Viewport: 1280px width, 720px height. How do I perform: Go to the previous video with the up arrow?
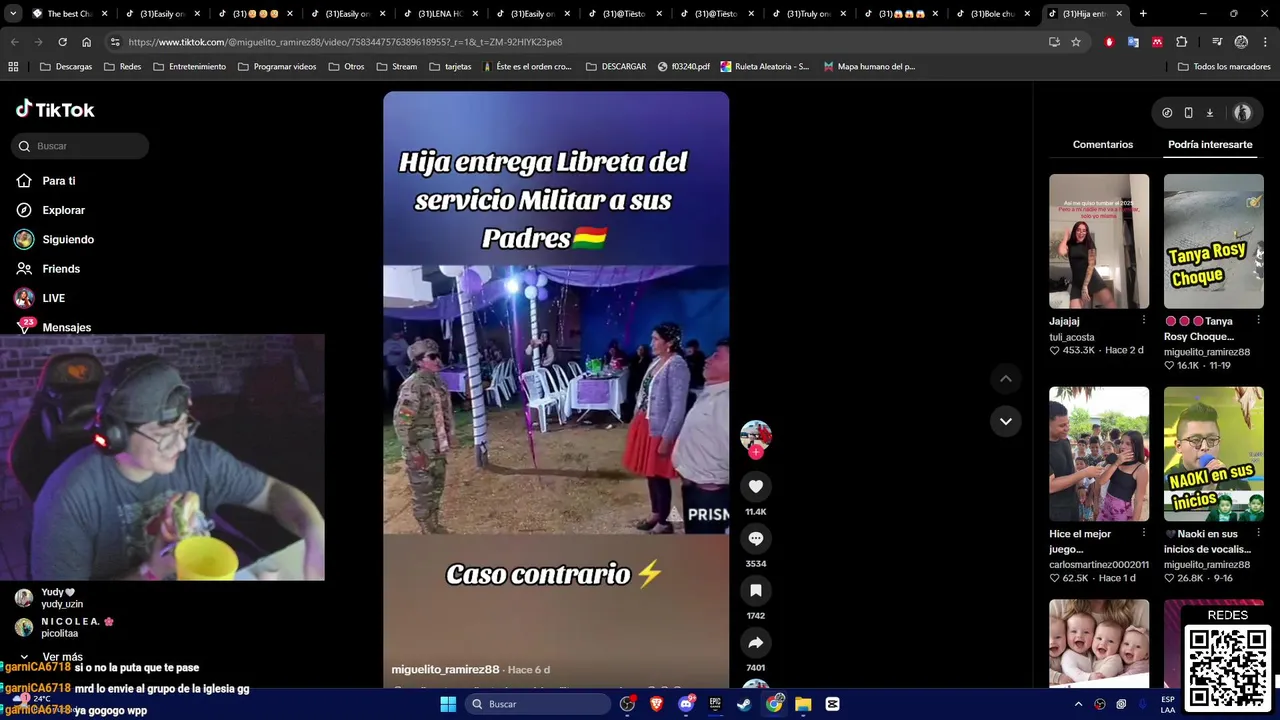tap(1006, 378)
